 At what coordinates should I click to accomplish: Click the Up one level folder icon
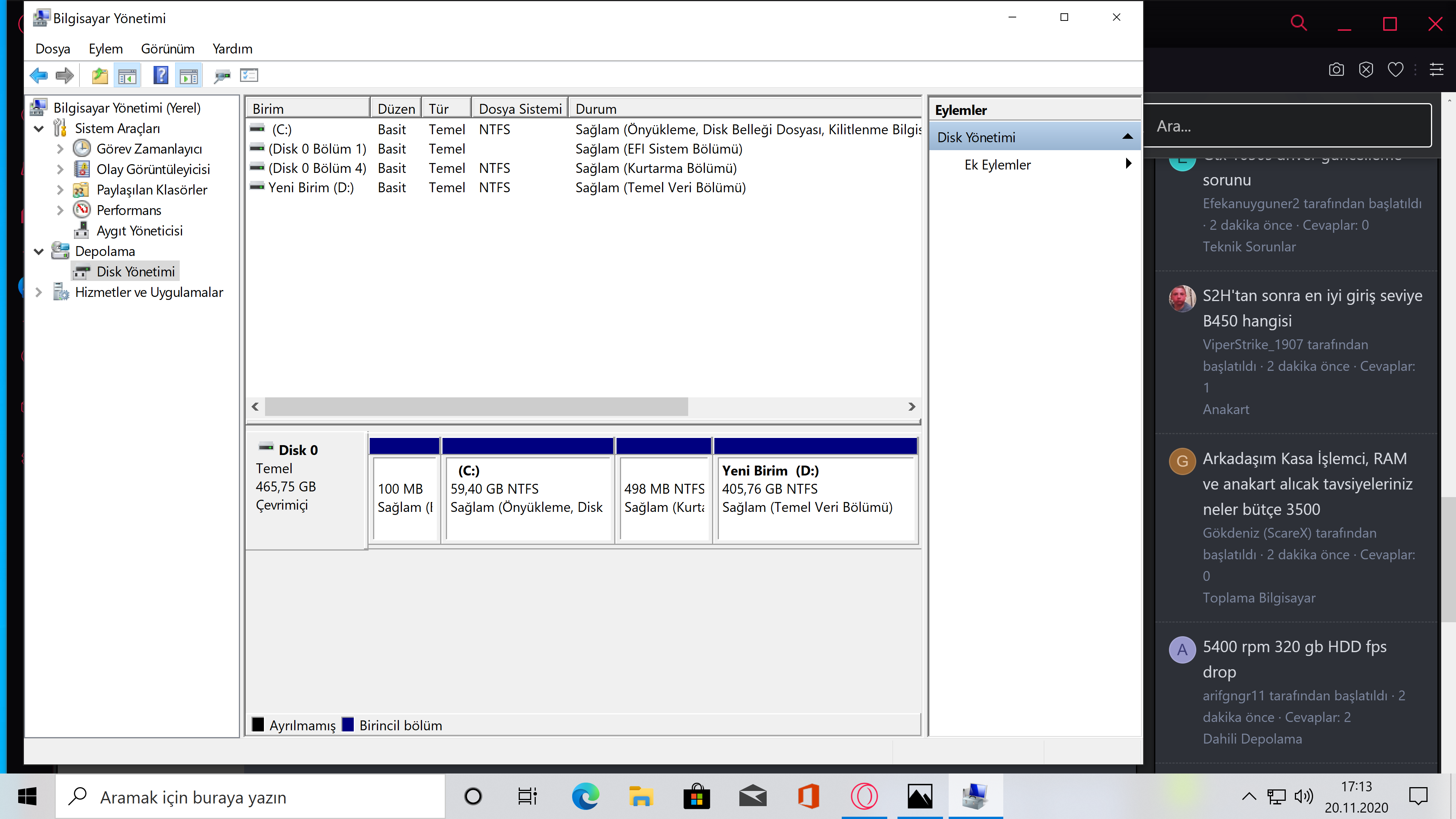tap(99, 75)
